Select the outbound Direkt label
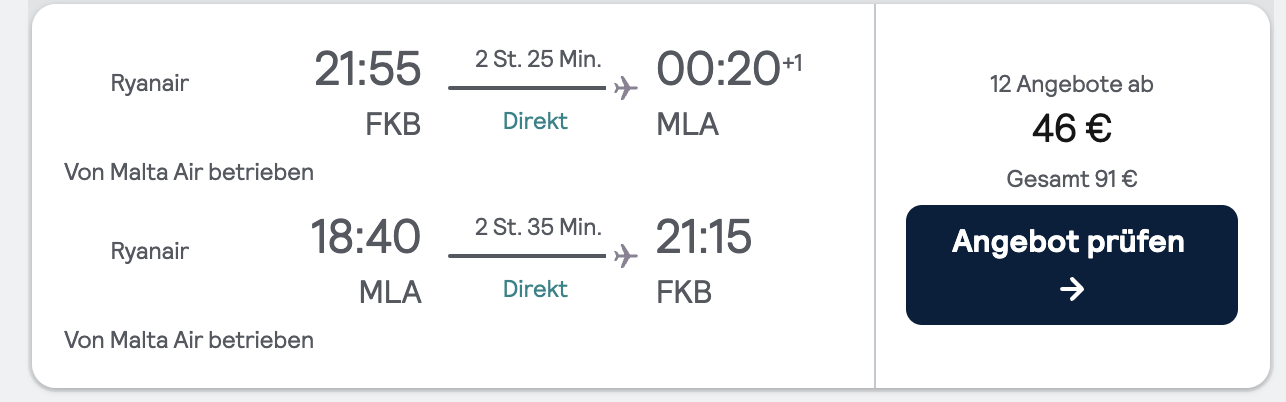The width and height of the screenshot is (1286, 402). pyautogui.click(x=535, y=121)
